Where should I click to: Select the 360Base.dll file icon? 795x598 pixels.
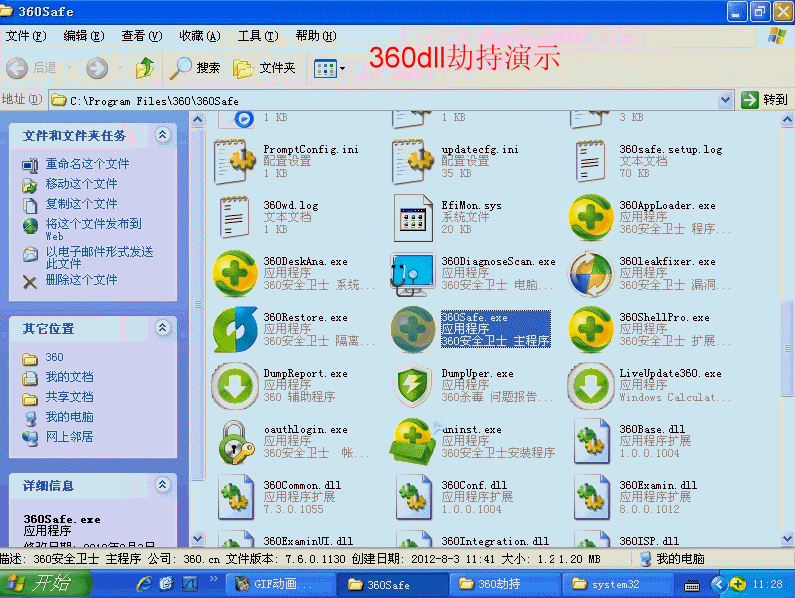(591, 441)
